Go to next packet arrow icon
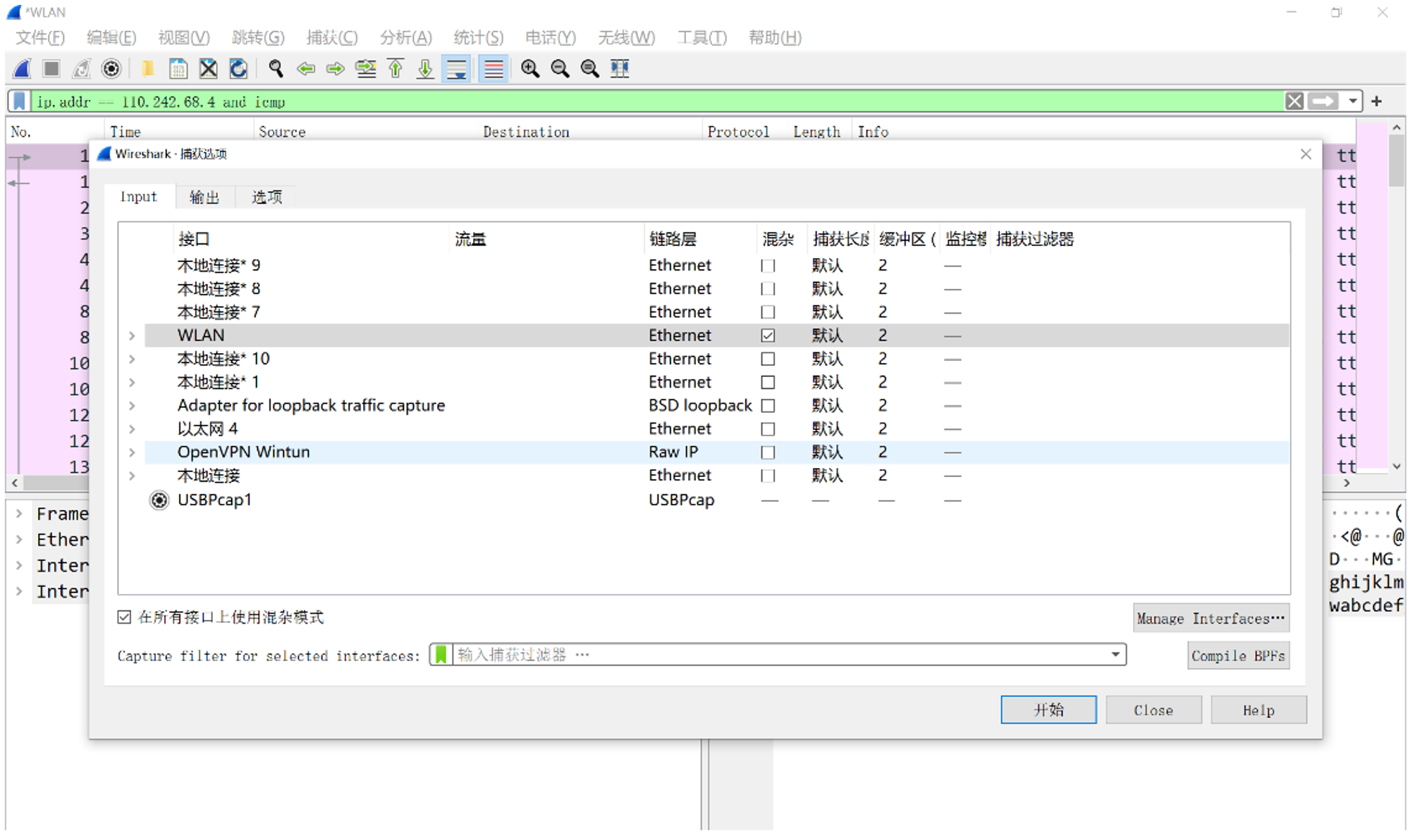The height and width of the screenshot is (840, 1410). (336, 68)
